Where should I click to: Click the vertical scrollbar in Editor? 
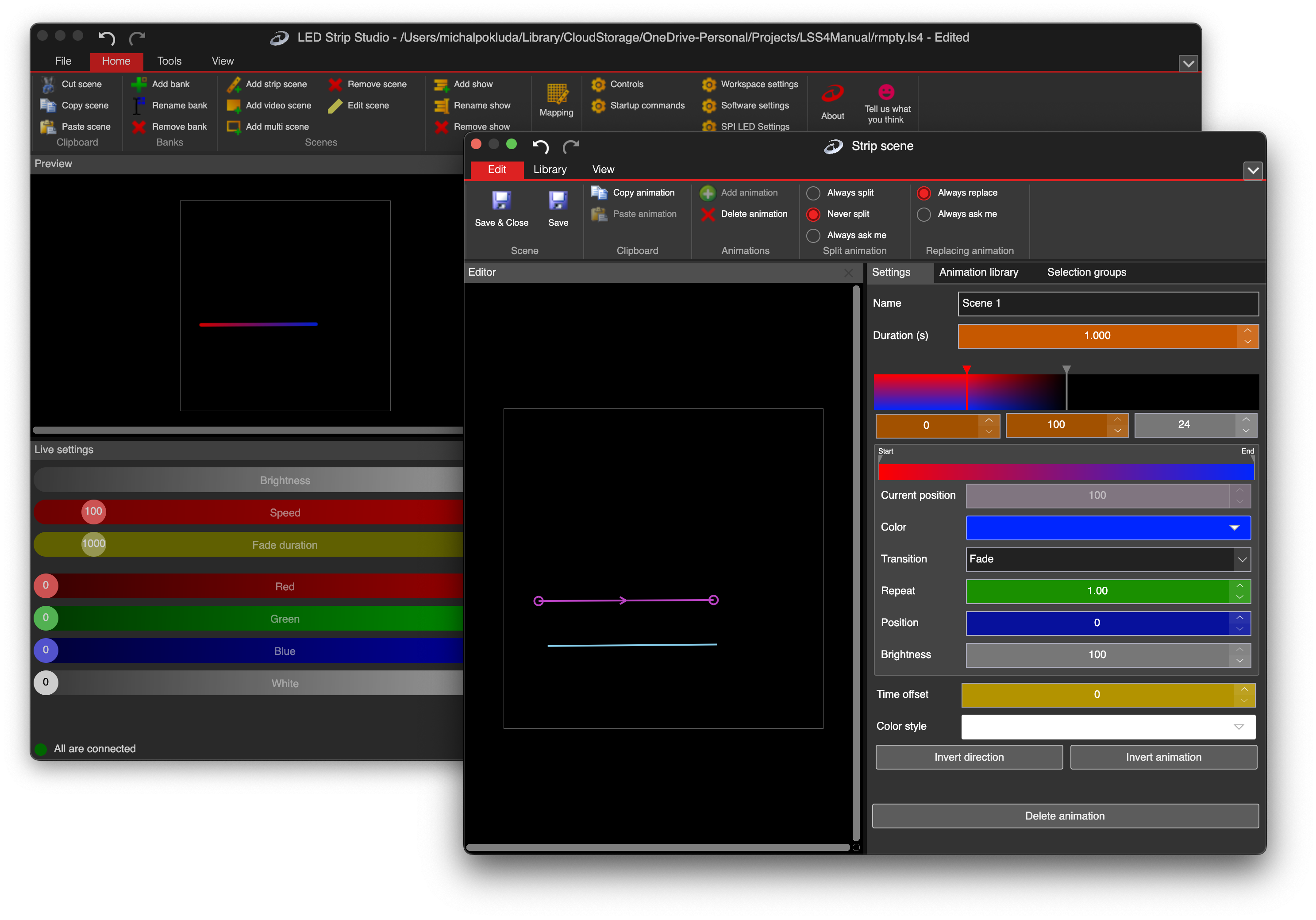click(x=856, y=563)
